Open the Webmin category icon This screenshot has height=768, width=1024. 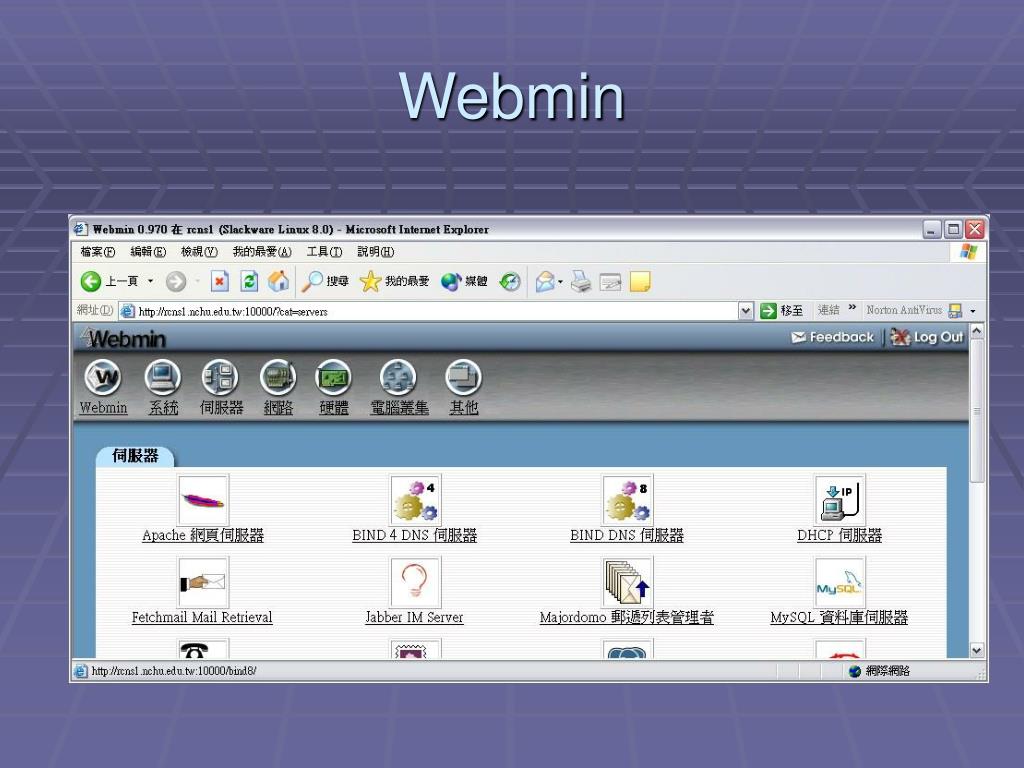click(103, 377)
